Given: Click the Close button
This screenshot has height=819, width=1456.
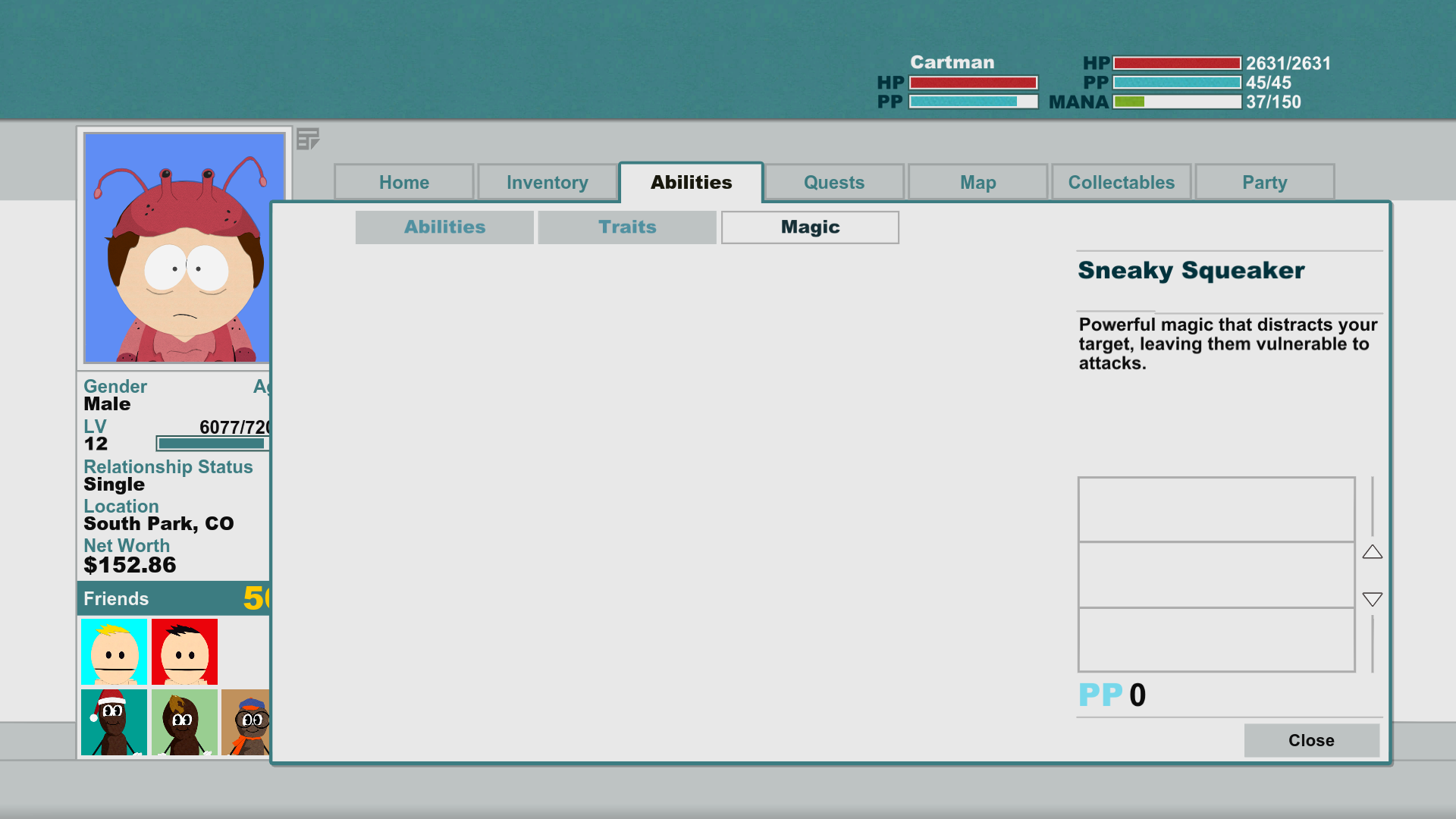Looking at the screenshot, I should coord(1311,740).
